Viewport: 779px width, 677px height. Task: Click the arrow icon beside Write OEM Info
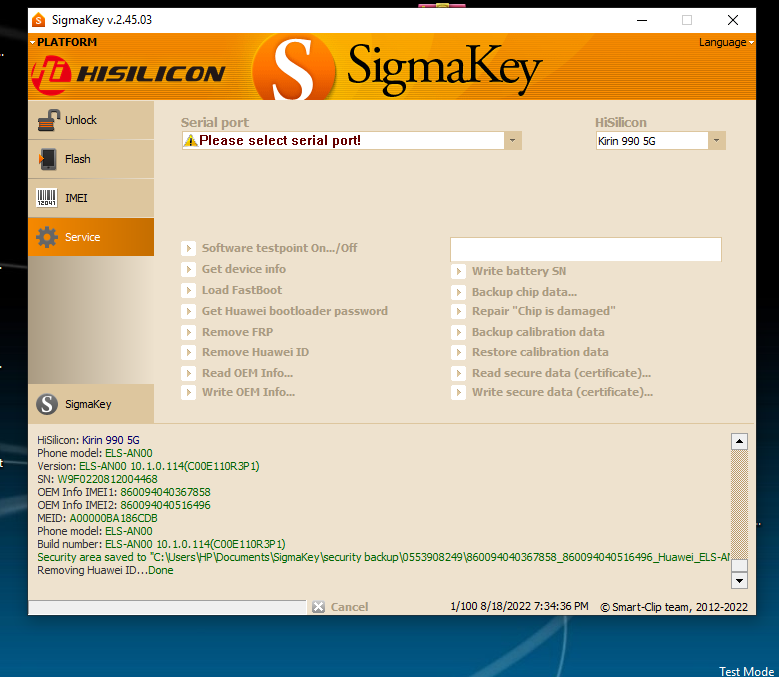tap(188, 392)
